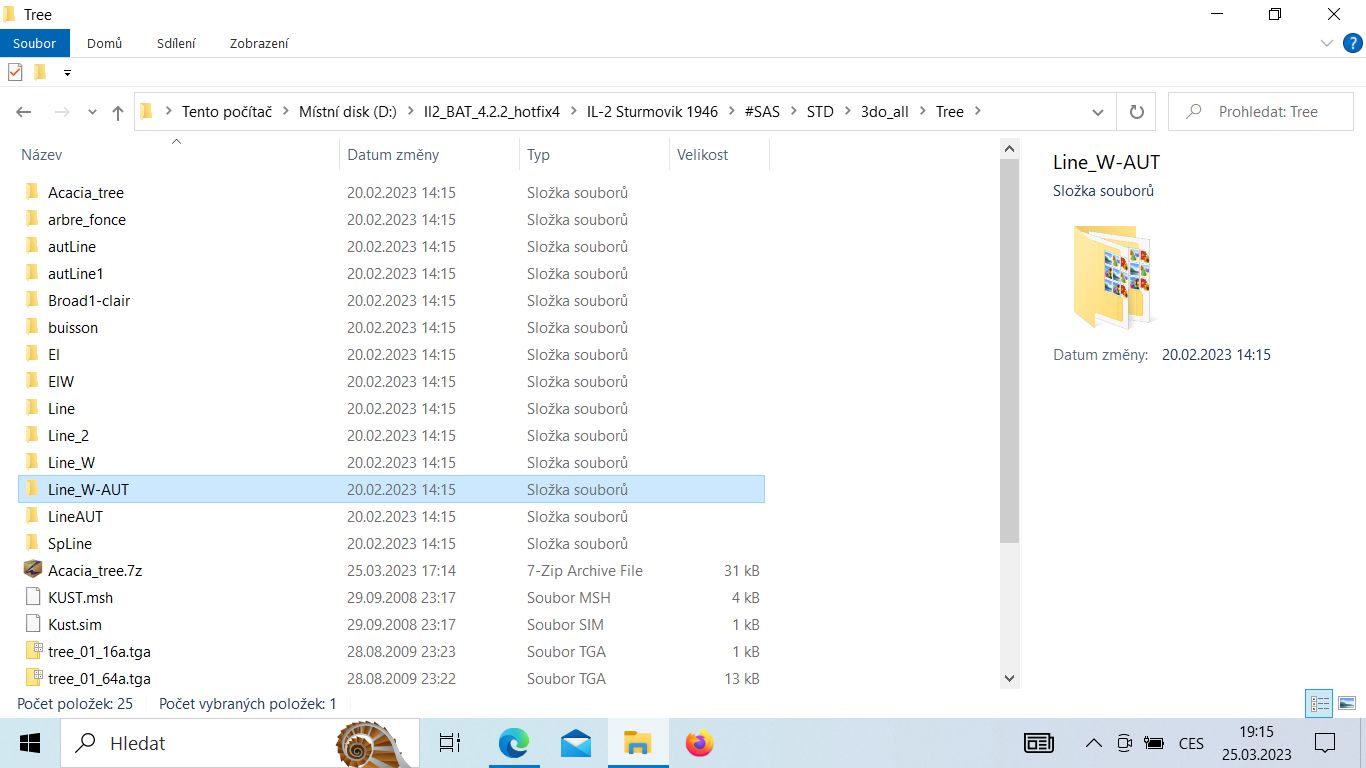Click the scrollbar down arrow in file list
Image resolution: width=1366 pixels, height=768 pixels.
click(1009, 678)
